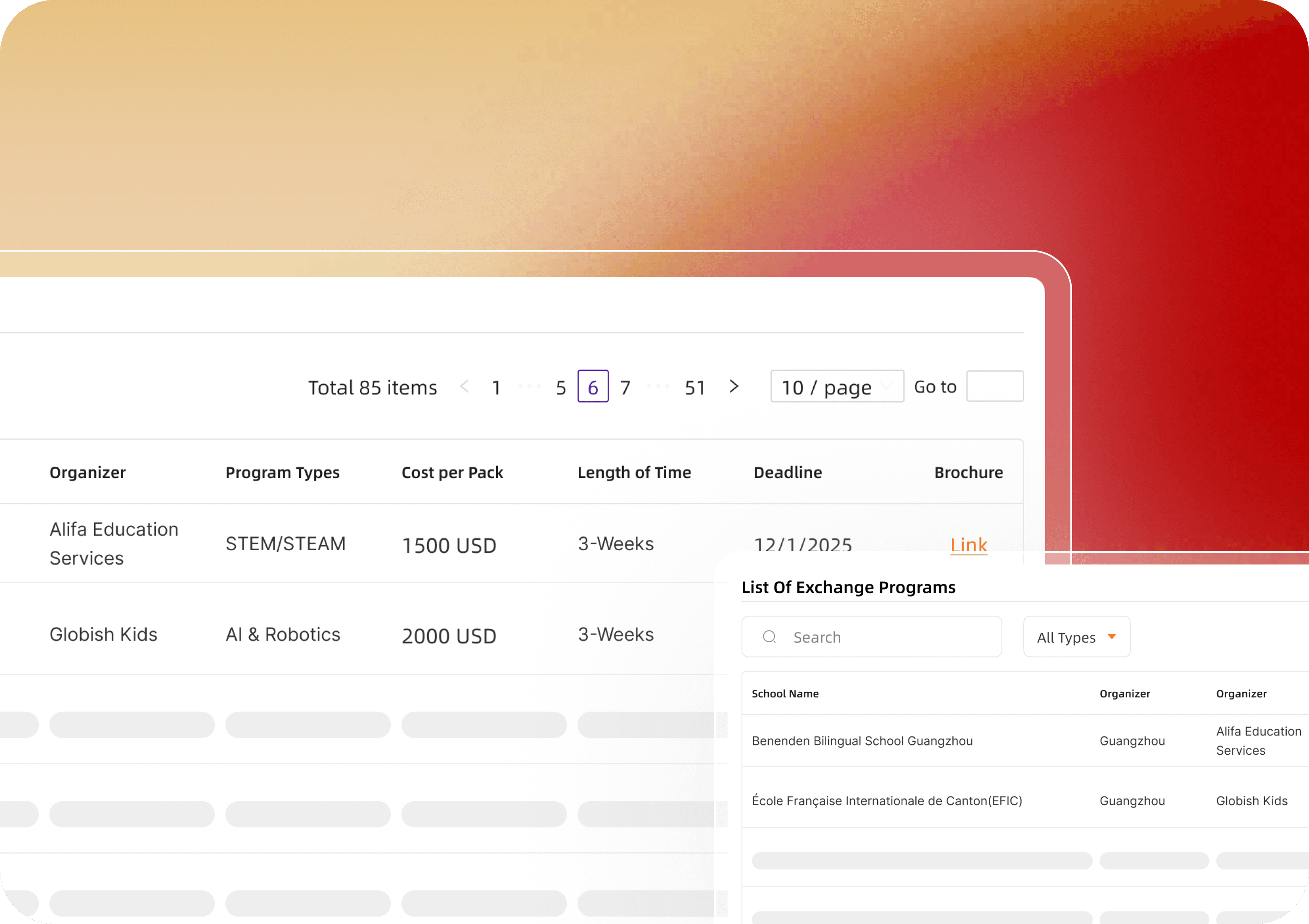1309x924 pixels.
Task: Click the Total 85 items label
Action: pyautogui.click(x=372, y=388)
